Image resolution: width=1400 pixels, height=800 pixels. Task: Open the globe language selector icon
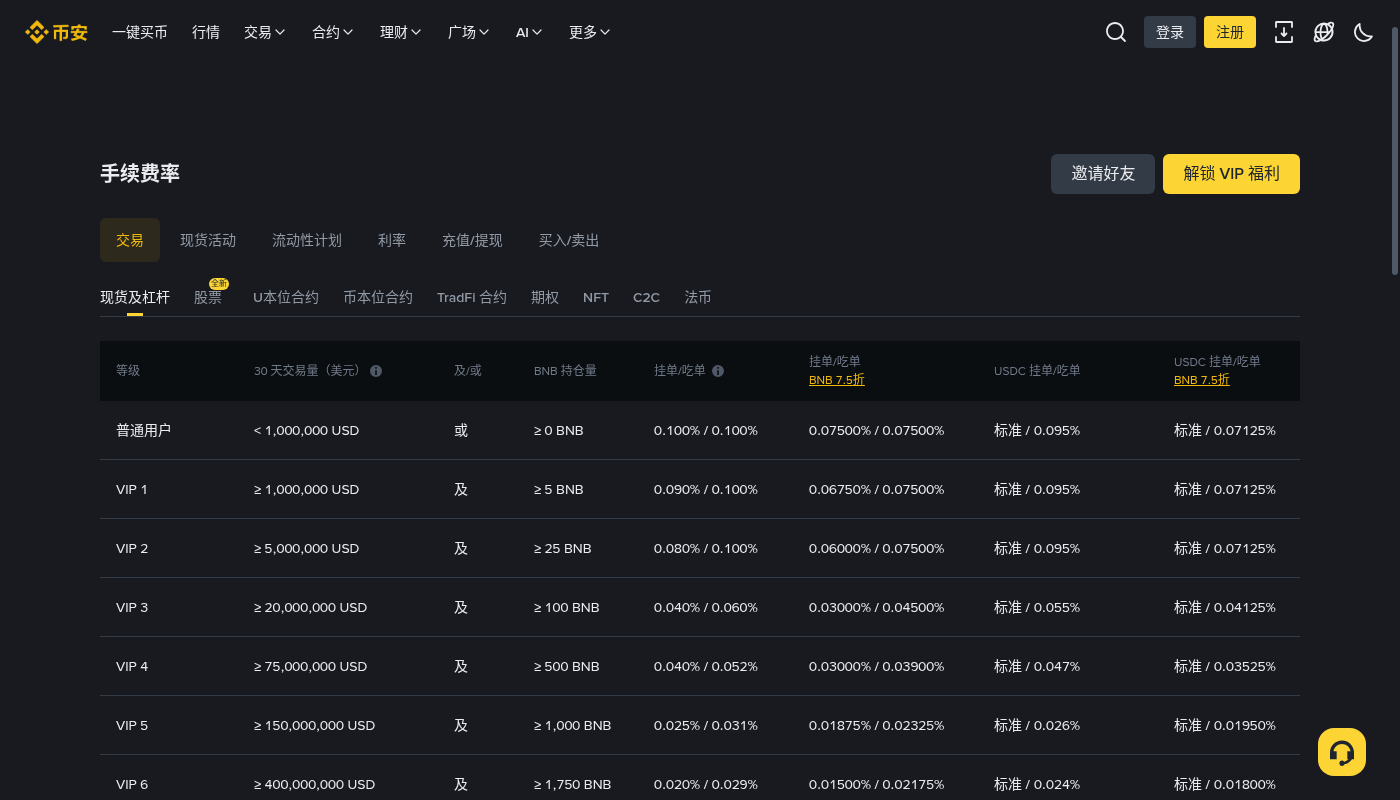1324,32
